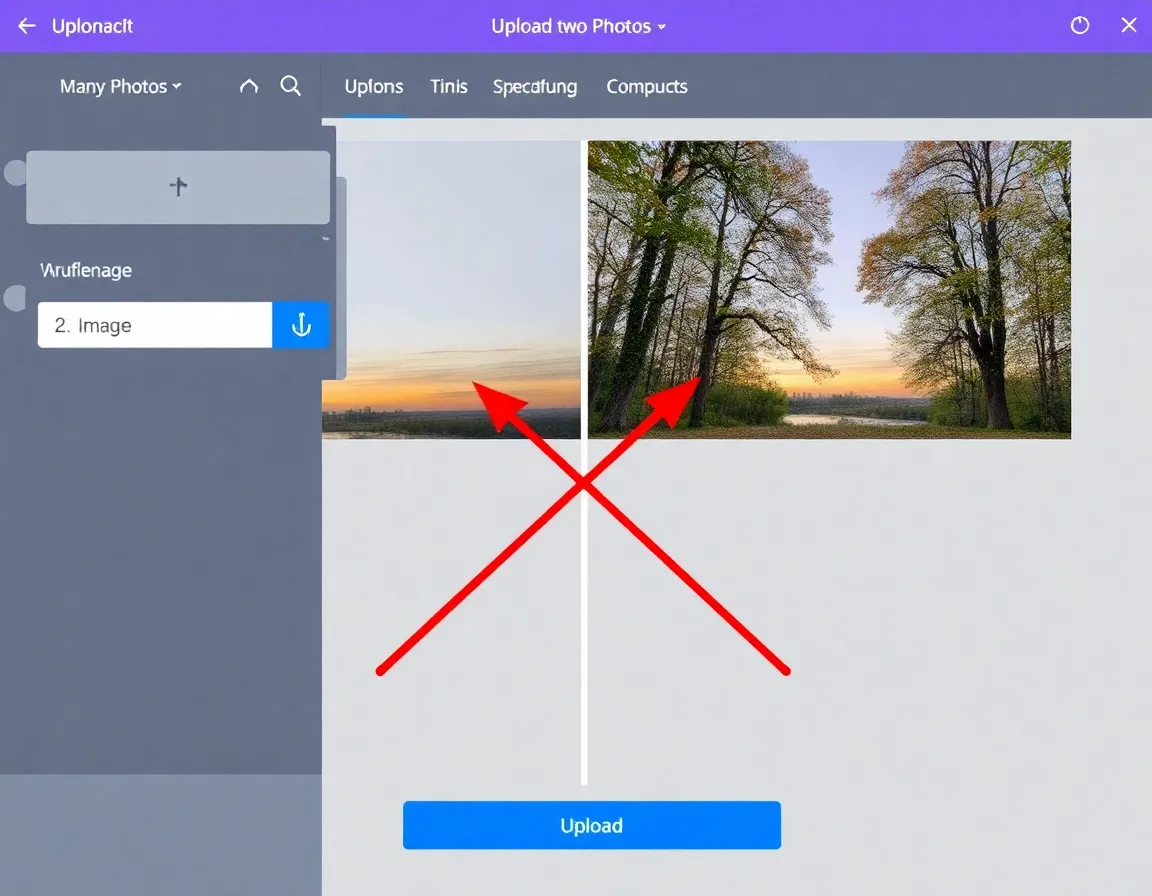Open the Specafung tab
Screen dimensions: 1152x896
click(x=535, y=87)
